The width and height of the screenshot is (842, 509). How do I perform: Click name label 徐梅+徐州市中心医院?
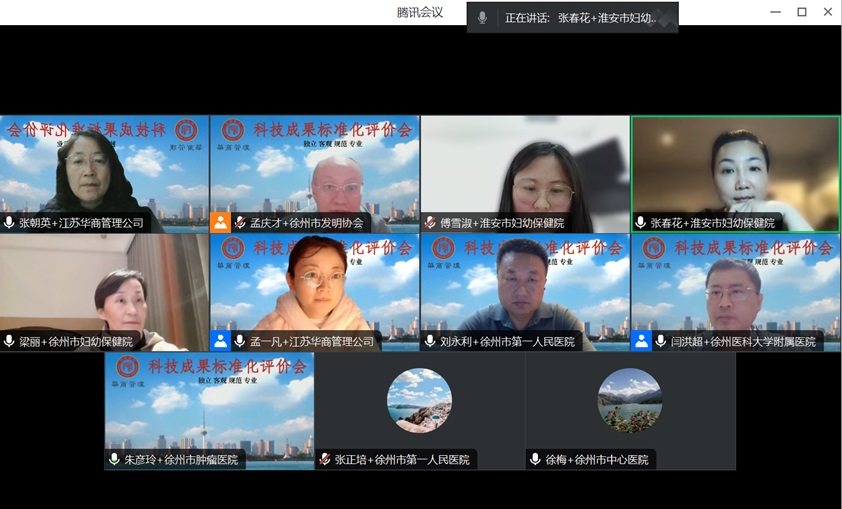coord(597,460)
